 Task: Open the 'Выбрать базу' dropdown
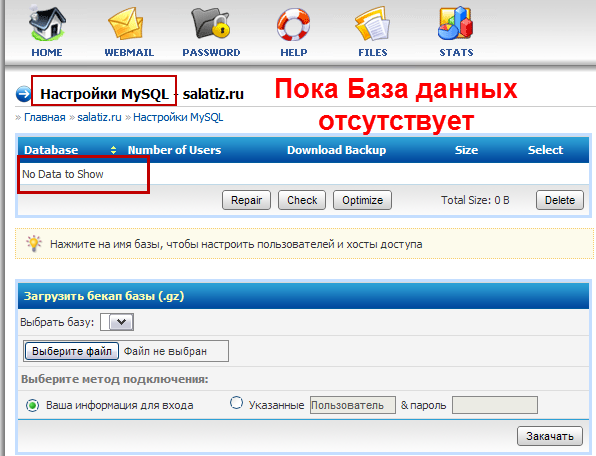(x=117, y=322)
